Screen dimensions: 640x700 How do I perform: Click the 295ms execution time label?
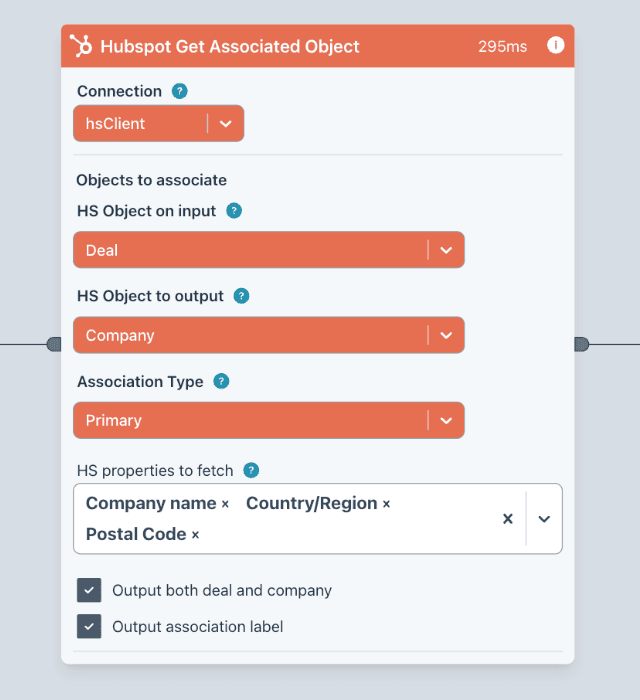pyautogui.click(x=503, y=46)
